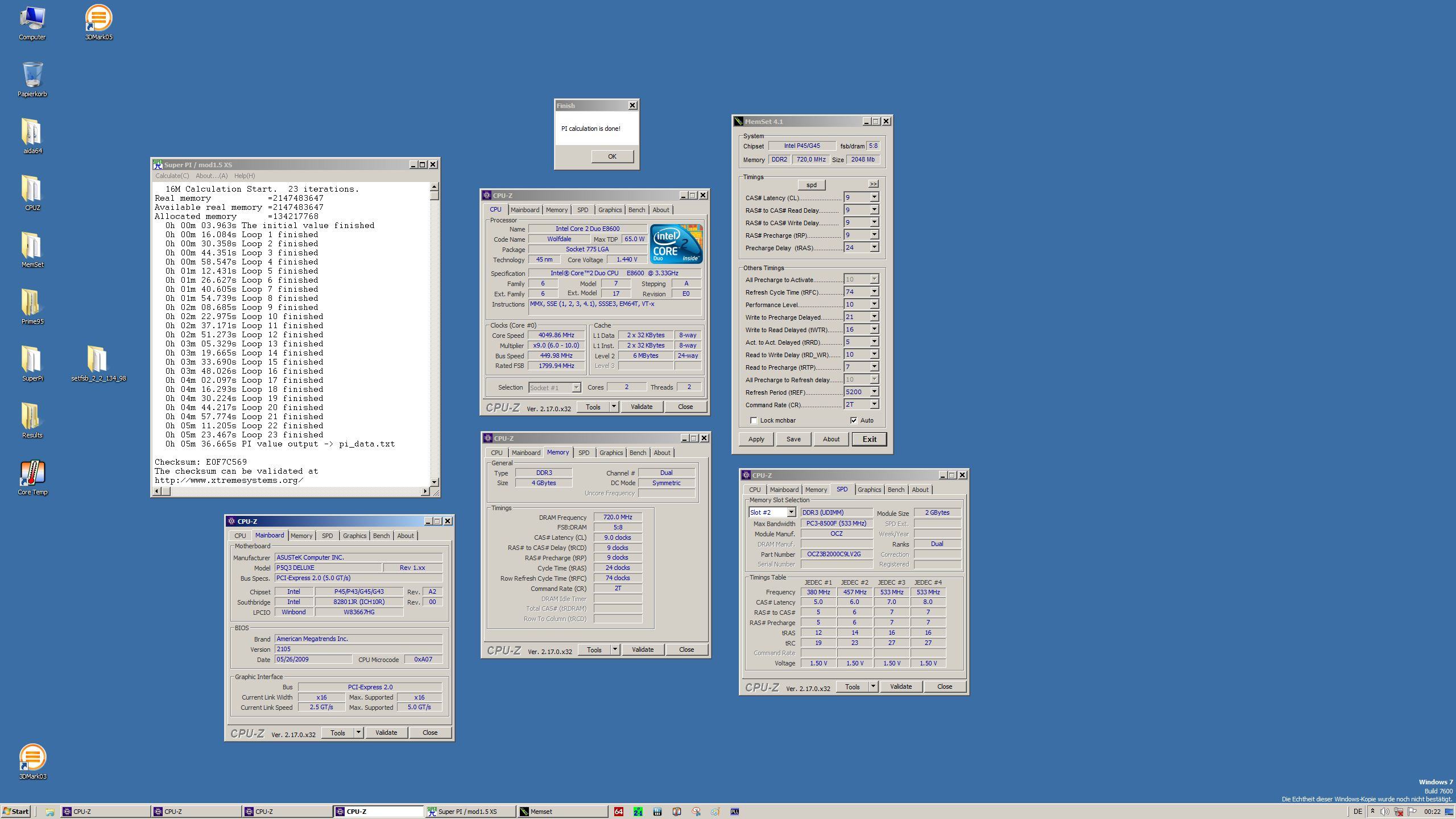Click the spd button in MemSet Timings
Viewport: 1456px width, 819px height.
point(811,185)
